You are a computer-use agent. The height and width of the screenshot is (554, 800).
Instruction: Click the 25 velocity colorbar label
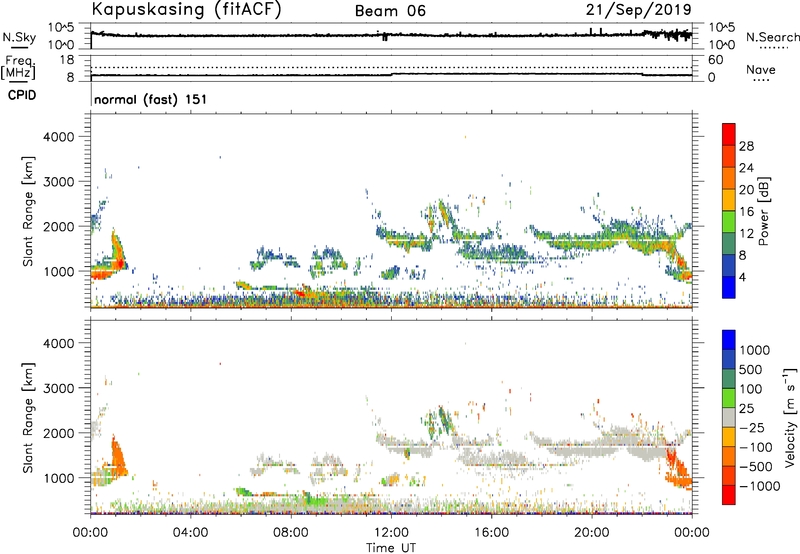746,409
